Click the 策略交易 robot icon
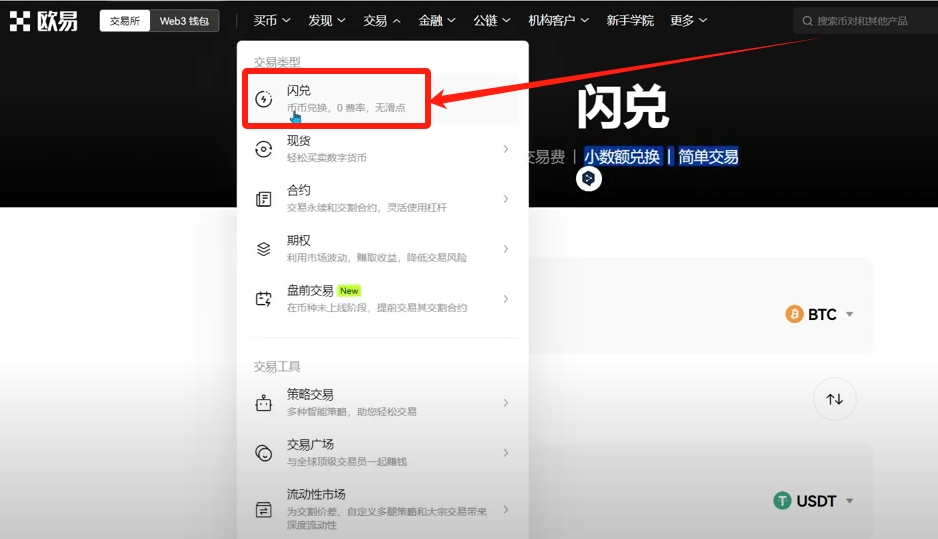Viewport: 938px width, 539px height. (x=264, y=403)
